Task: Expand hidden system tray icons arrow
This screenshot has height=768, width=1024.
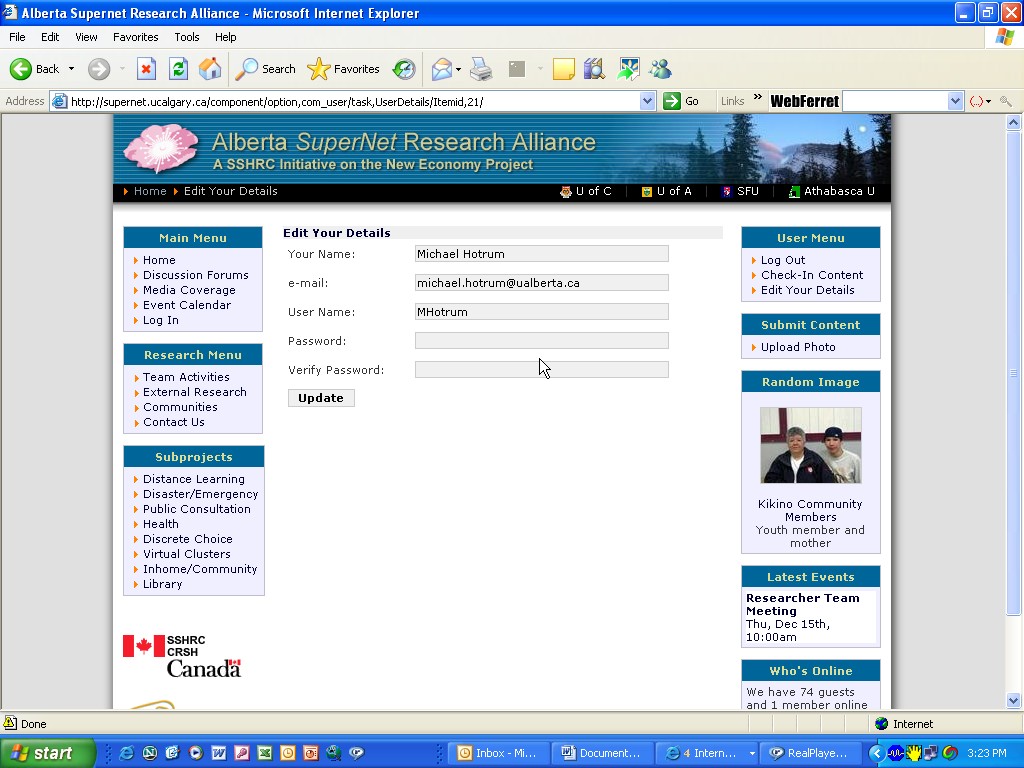Action: coord(876,753)
